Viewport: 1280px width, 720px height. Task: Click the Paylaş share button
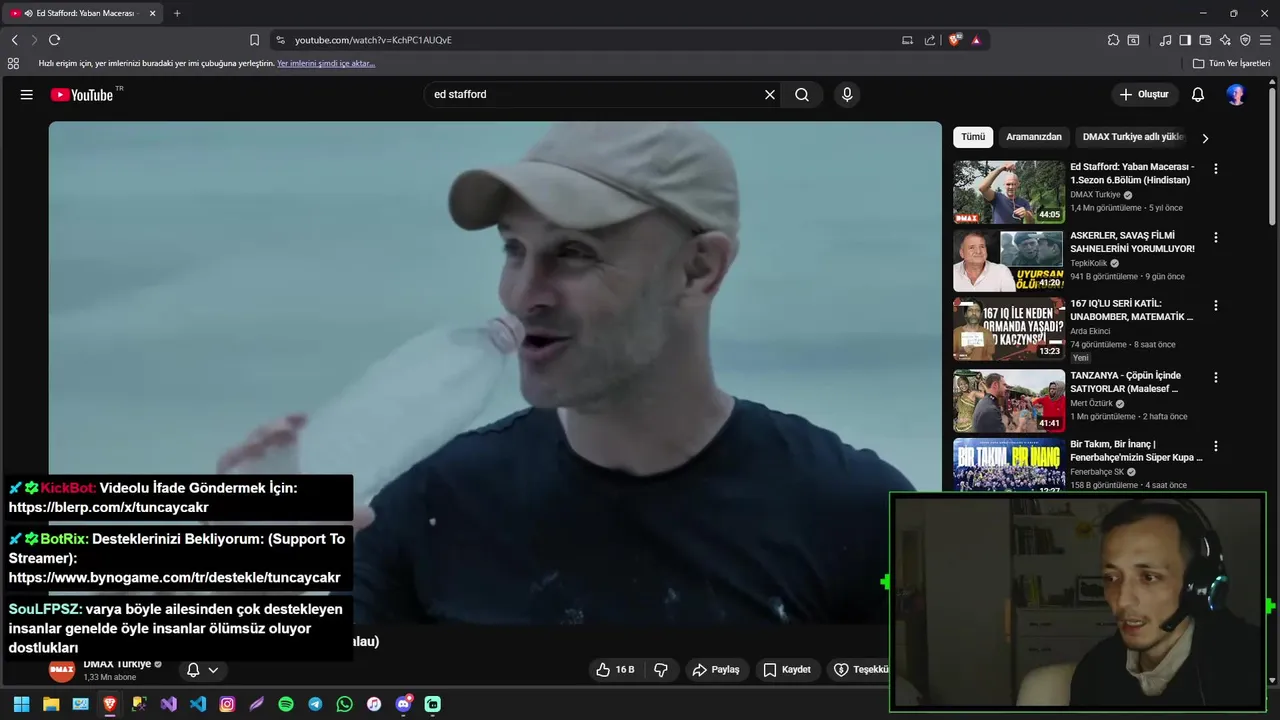[716, 670]
